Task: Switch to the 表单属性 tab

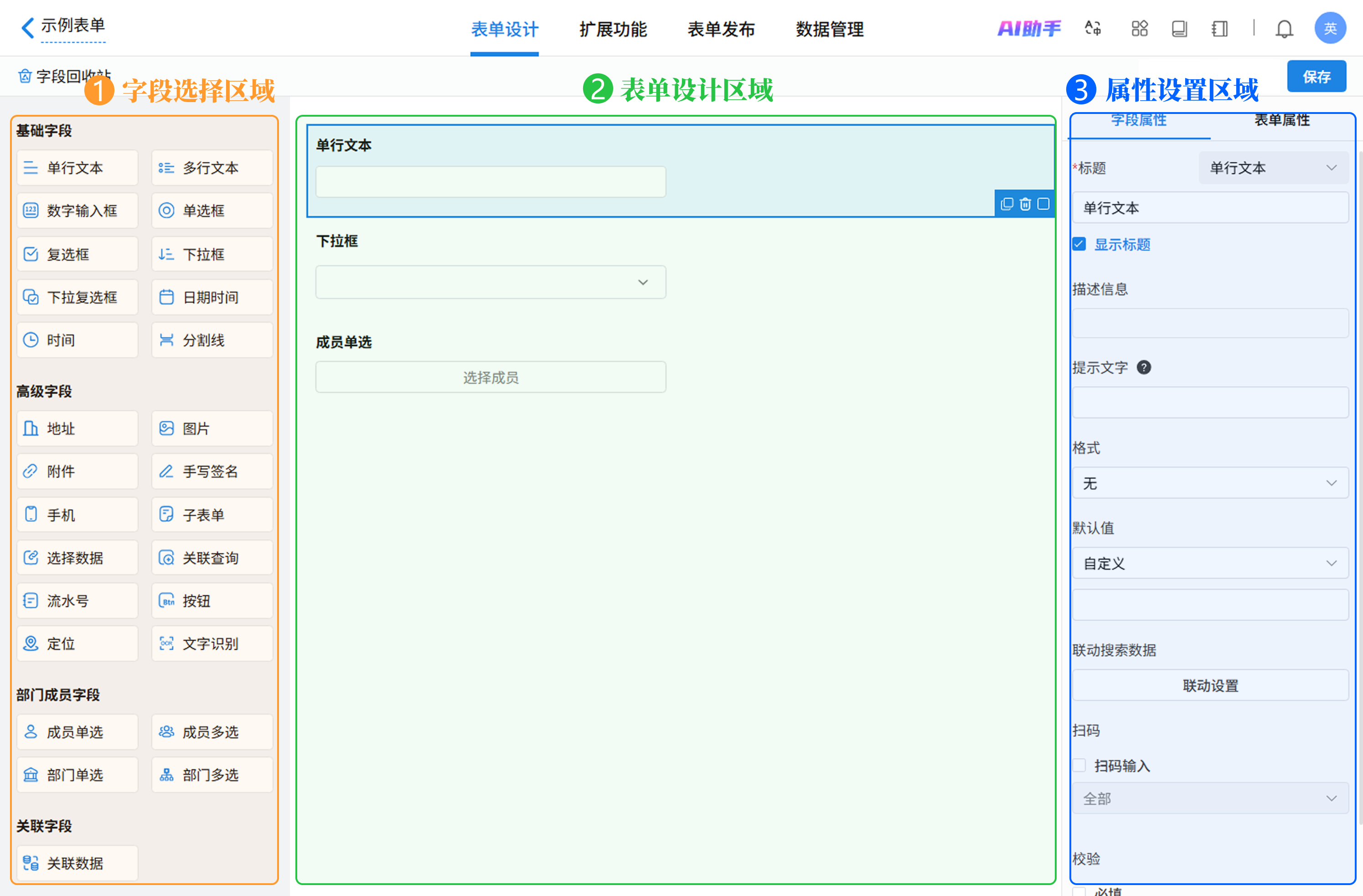Action: (x=1282, y=121)
